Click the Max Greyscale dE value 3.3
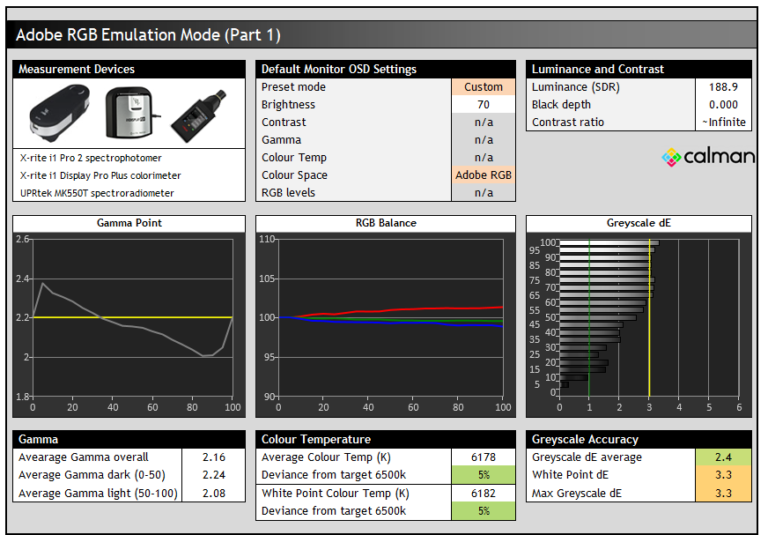The image size is (768, 535). [x=722, y=493]
